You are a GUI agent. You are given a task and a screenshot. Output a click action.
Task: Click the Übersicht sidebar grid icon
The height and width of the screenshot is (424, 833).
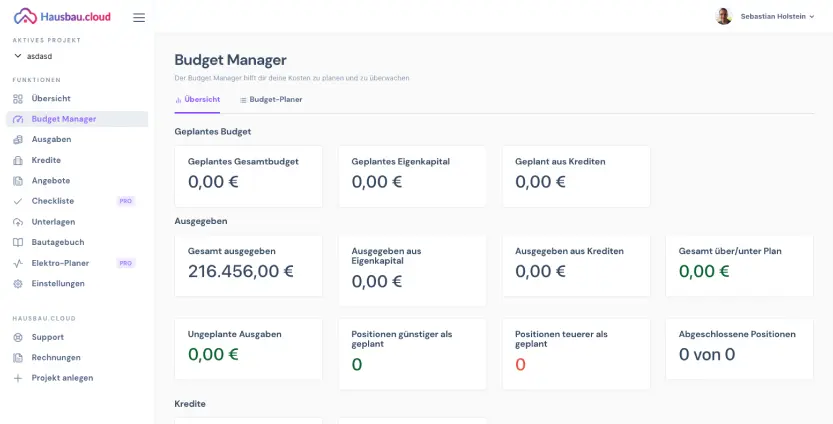tap(18, 99)
